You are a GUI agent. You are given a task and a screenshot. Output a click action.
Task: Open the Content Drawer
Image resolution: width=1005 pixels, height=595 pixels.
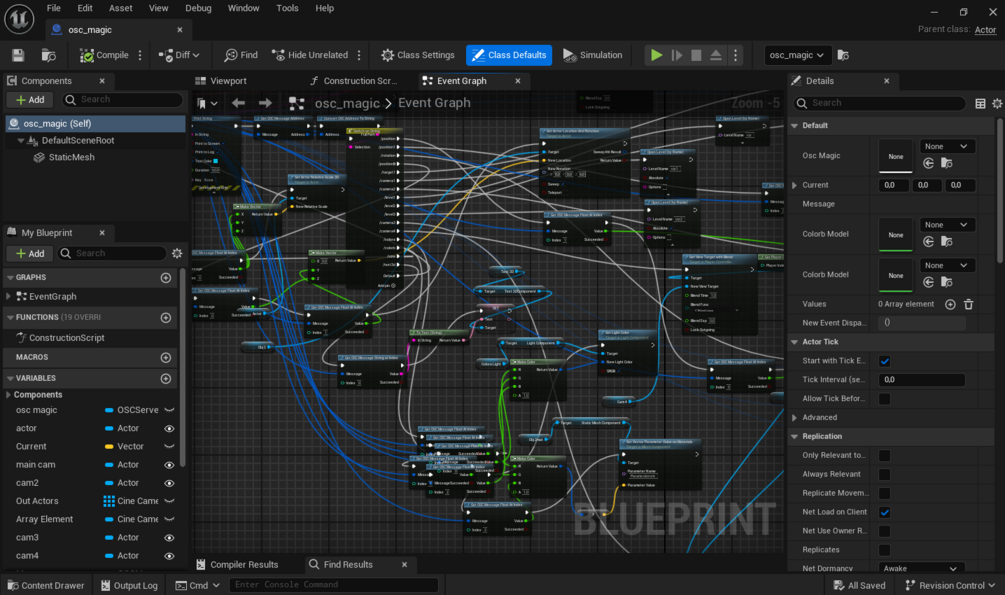pos(46,585)
